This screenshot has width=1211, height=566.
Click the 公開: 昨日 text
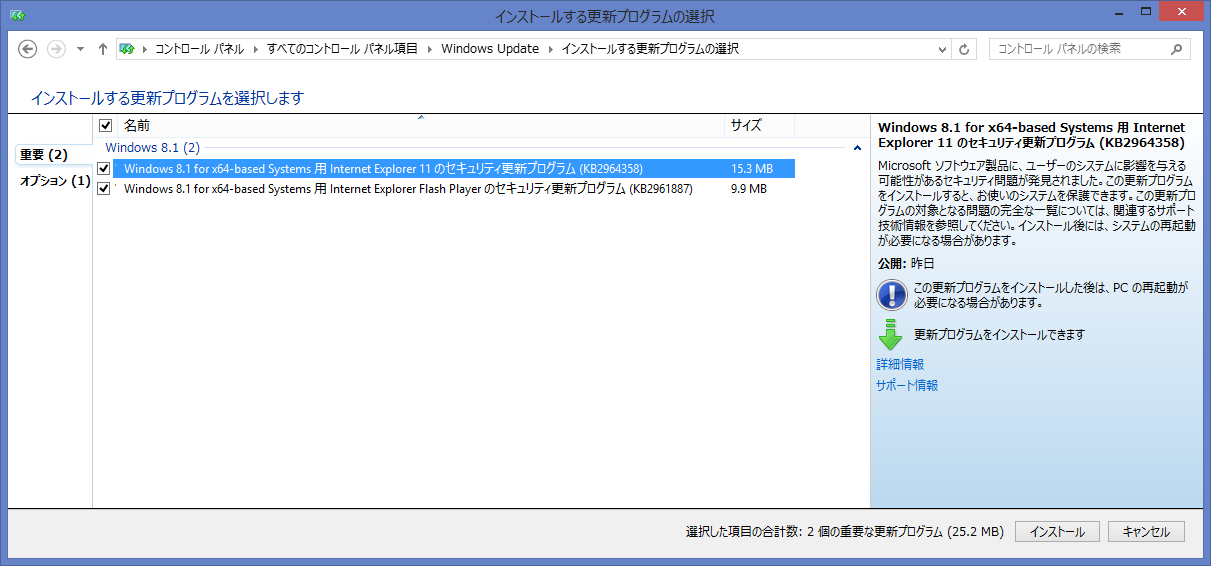click(x=906, y=264)
